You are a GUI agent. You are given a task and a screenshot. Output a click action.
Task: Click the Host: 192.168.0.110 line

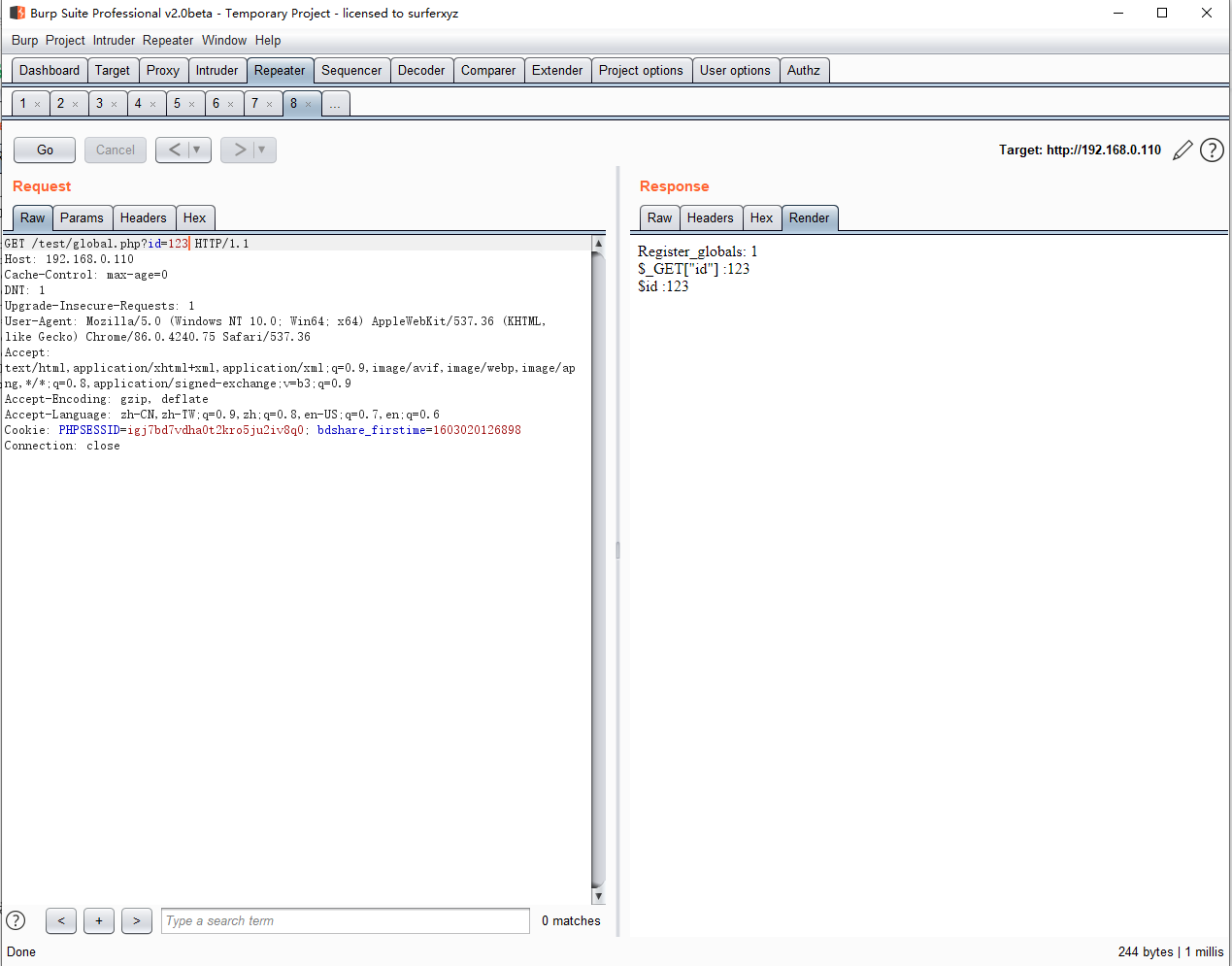point(69,259)
